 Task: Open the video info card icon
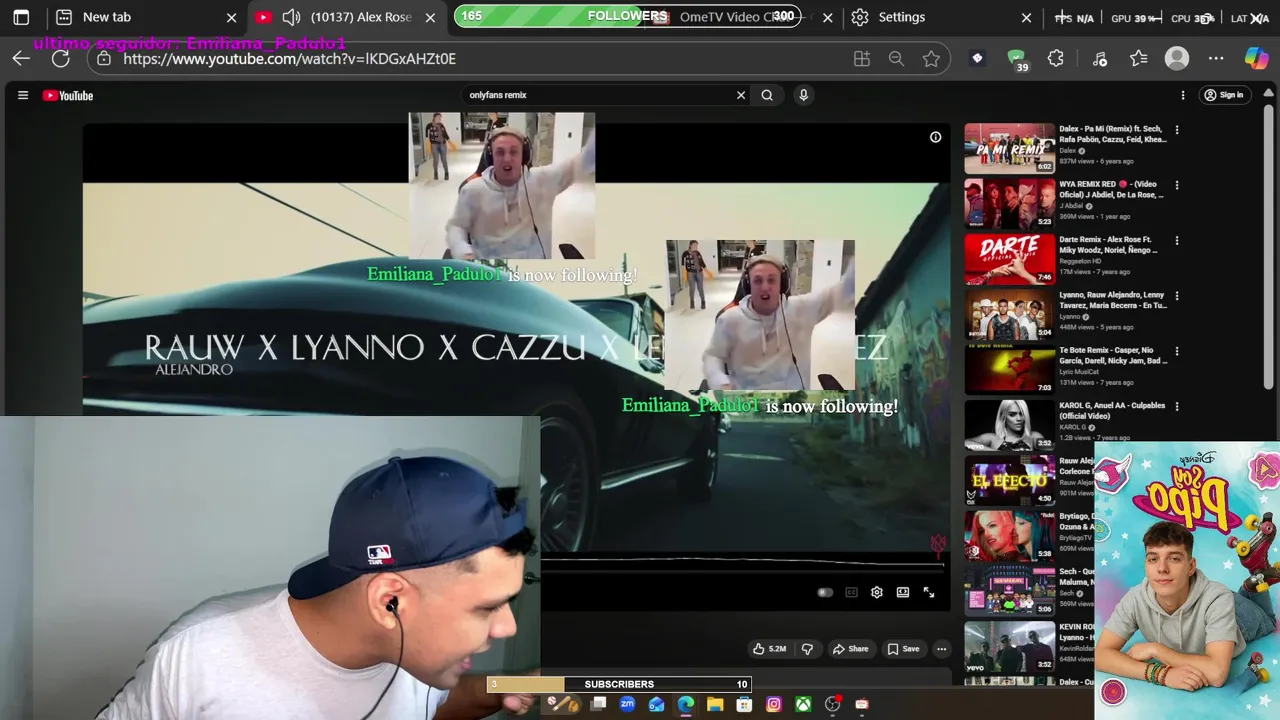tap(935, 137)
